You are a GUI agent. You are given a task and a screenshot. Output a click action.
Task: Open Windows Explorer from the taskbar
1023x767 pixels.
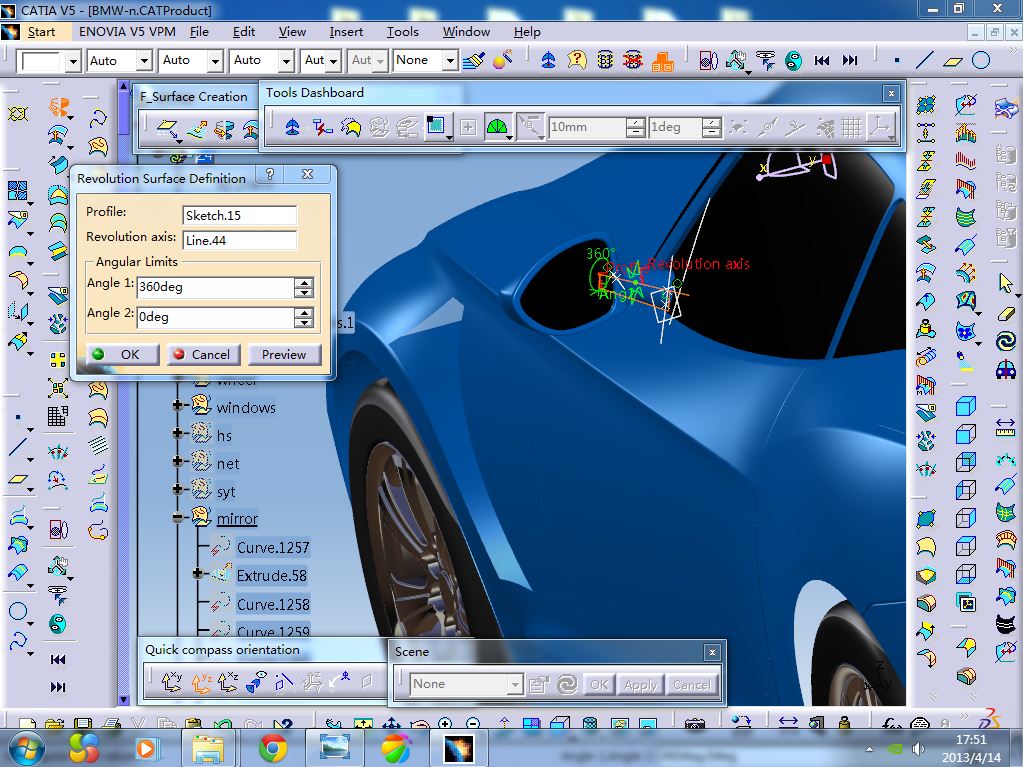click(207, 747)
